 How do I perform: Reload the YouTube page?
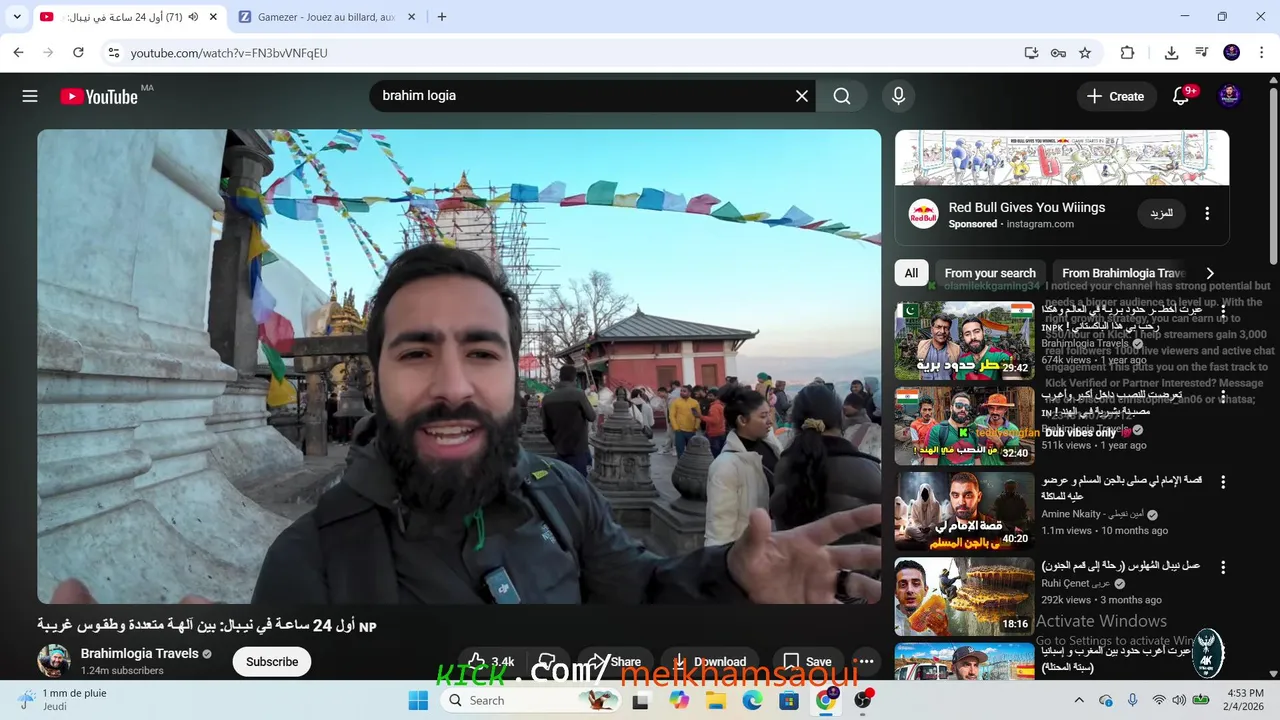(78, 53)
